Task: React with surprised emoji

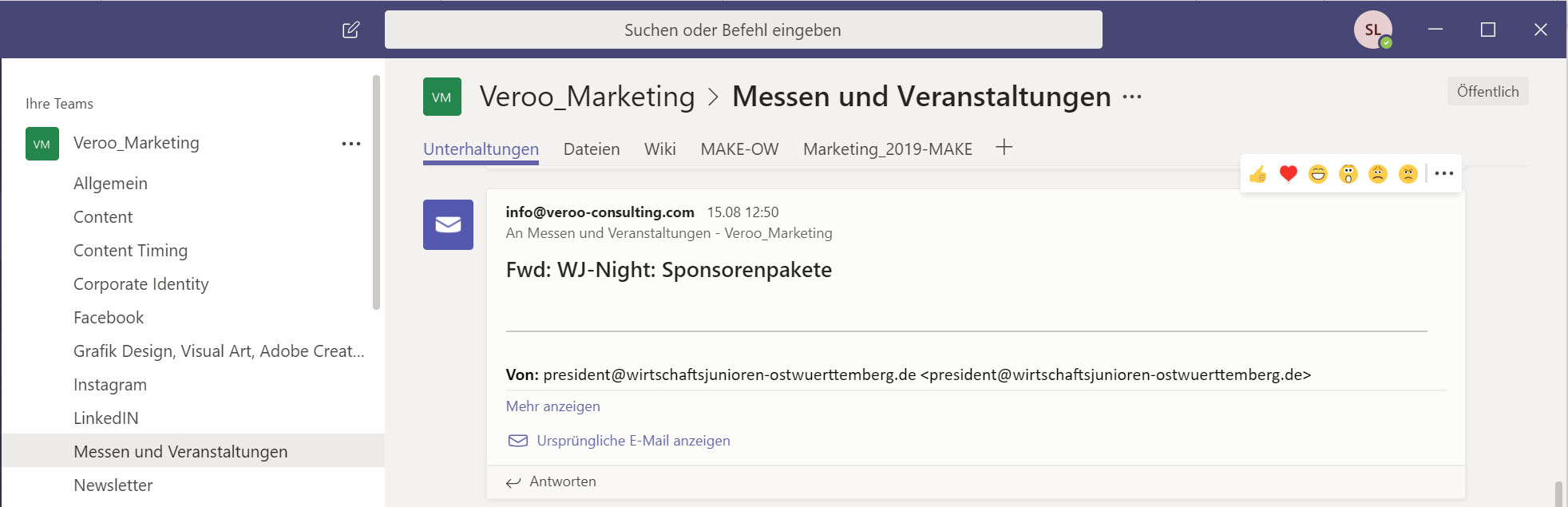Action: point(1348,173)
